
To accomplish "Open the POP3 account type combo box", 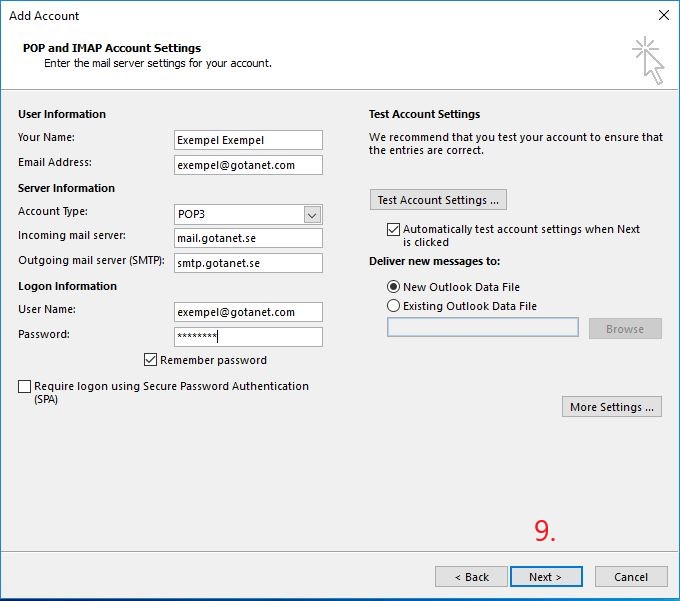I will [x=248, y=215].
